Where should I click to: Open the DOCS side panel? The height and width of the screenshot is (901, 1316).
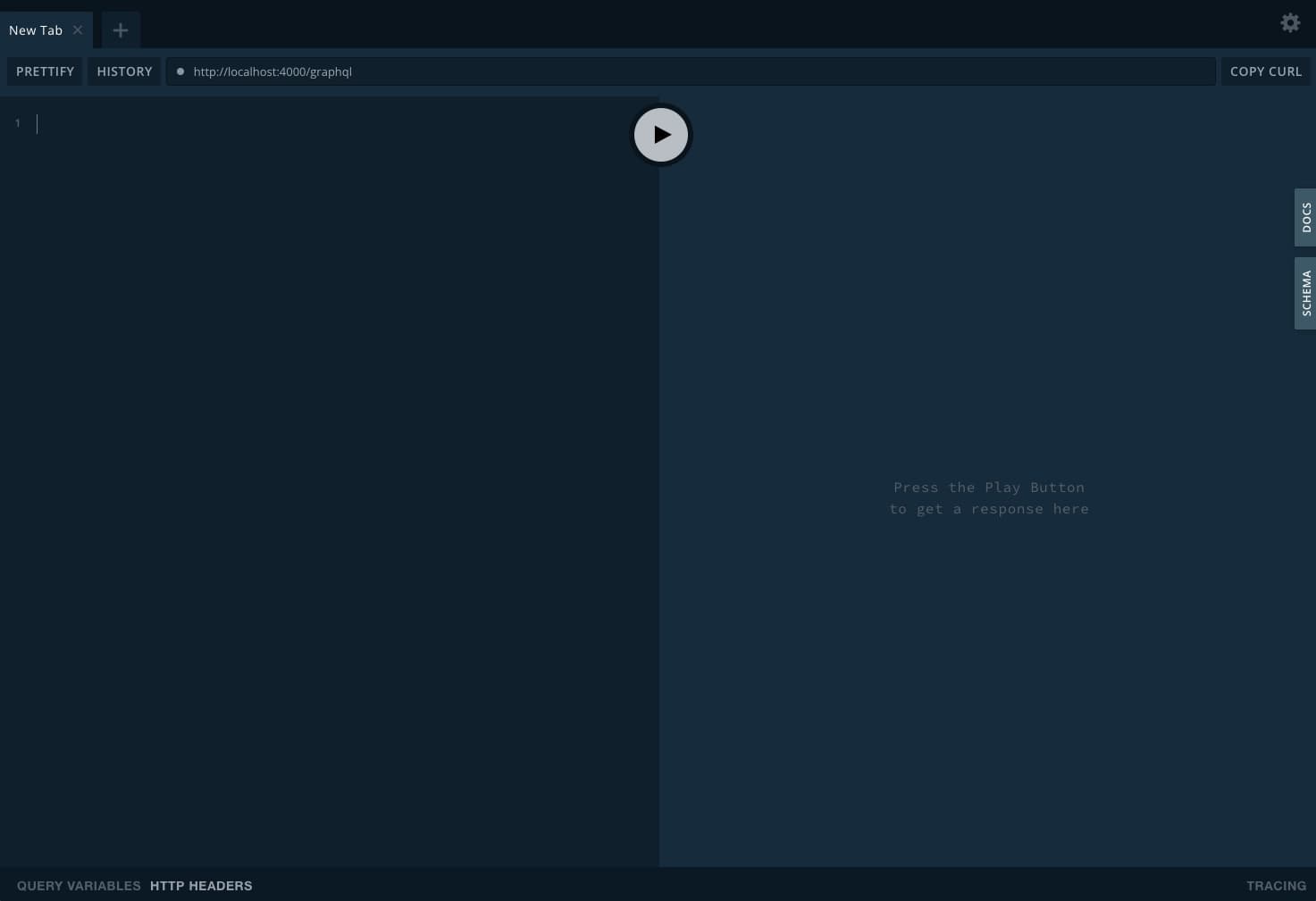[x=1305, y=217]
